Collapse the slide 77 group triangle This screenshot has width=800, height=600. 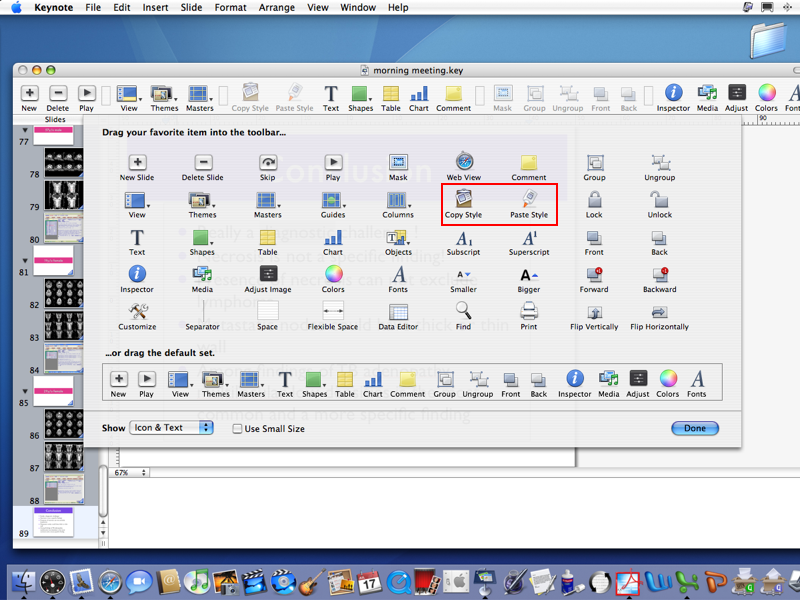(x=24, y=130)
